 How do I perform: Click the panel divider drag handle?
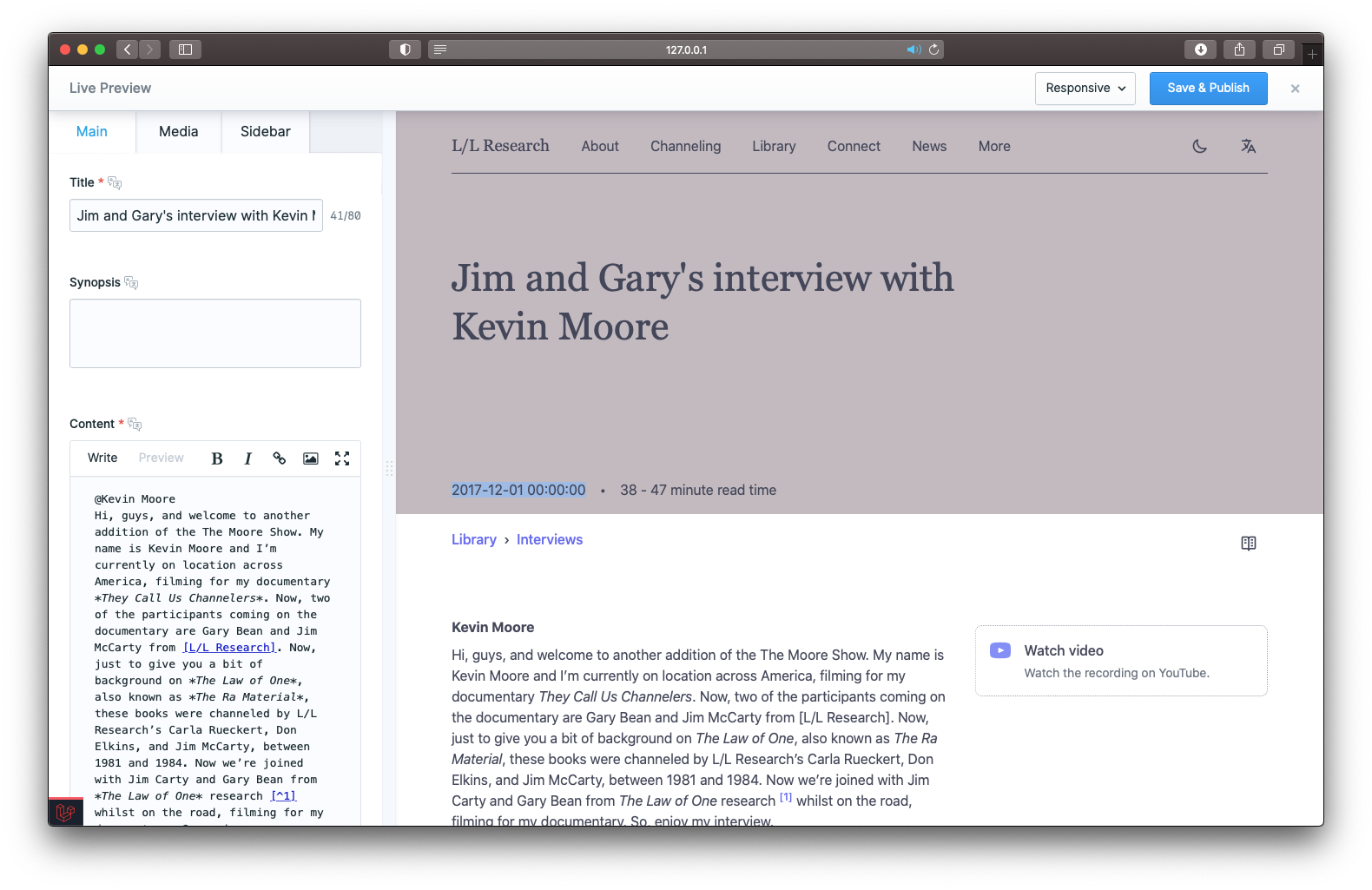[389, 469]
